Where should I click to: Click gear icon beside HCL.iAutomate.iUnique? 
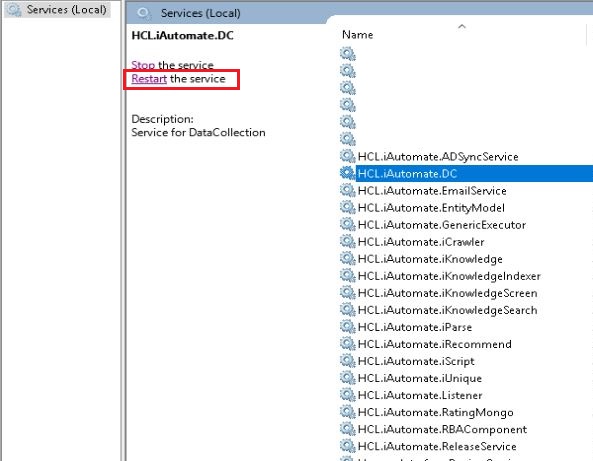348,377
